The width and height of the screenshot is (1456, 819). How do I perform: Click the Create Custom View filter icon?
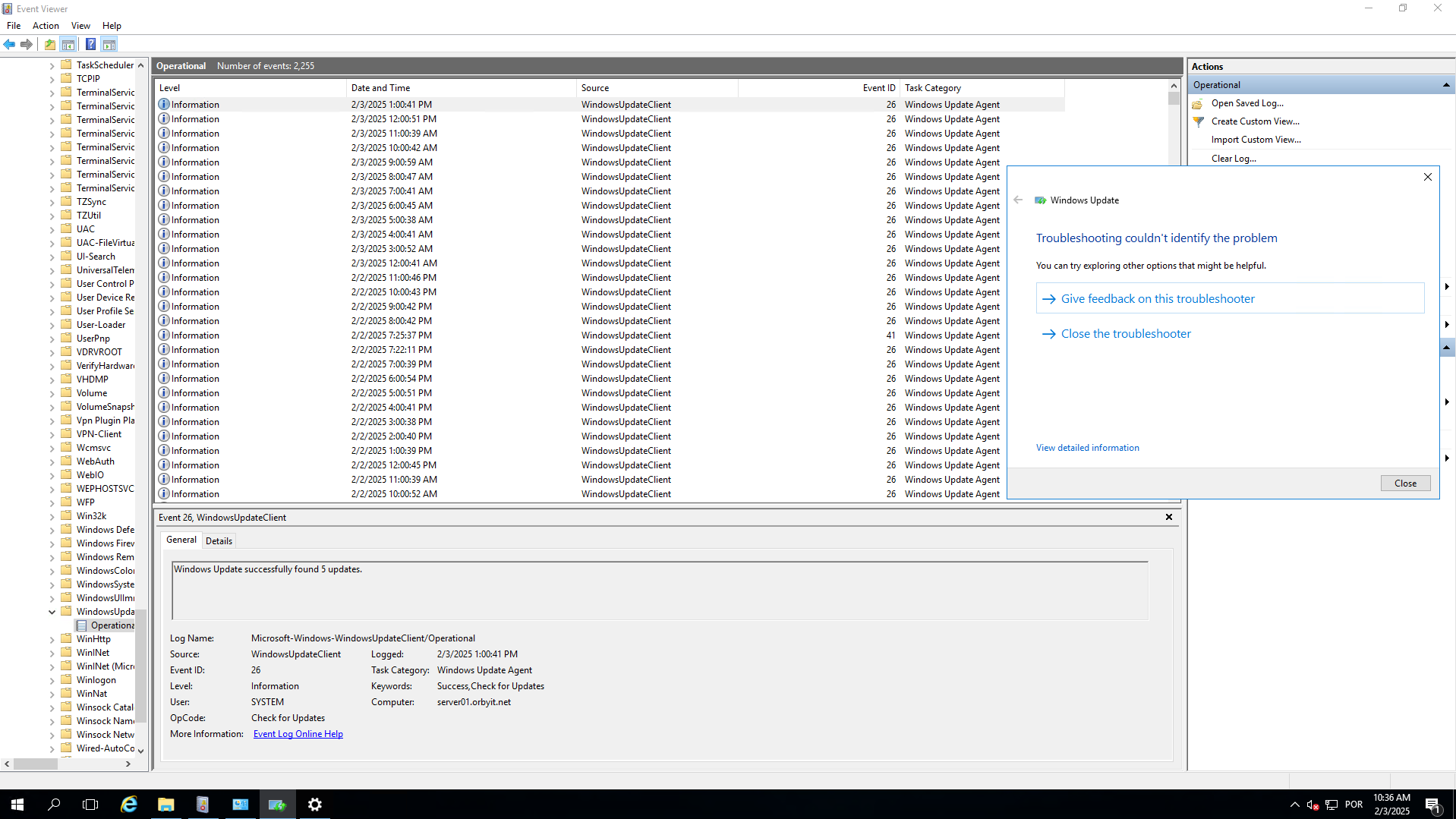tap(1198, 121)
